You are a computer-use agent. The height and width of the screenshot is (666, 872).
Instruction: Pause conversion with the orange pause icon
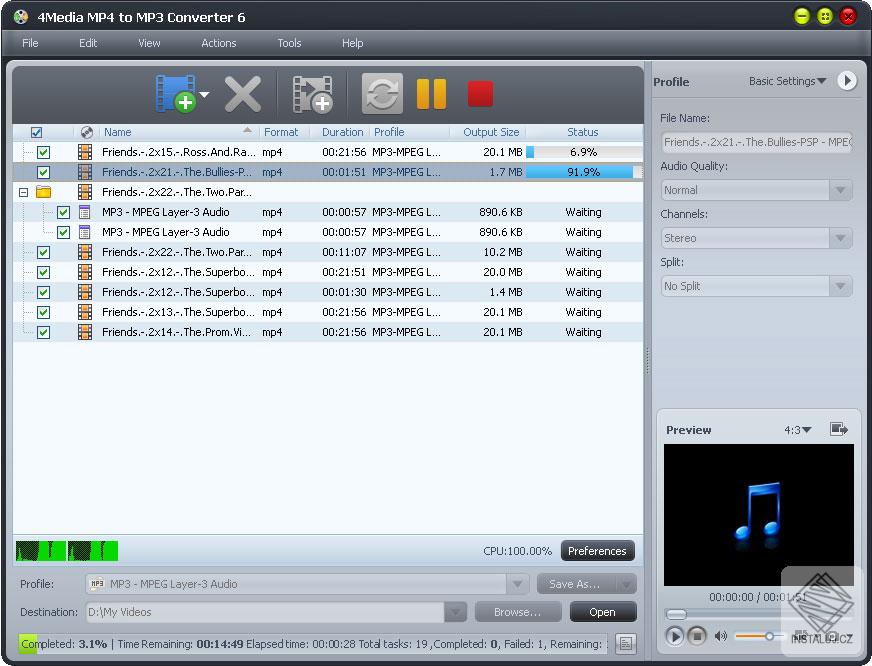point(432,93)
